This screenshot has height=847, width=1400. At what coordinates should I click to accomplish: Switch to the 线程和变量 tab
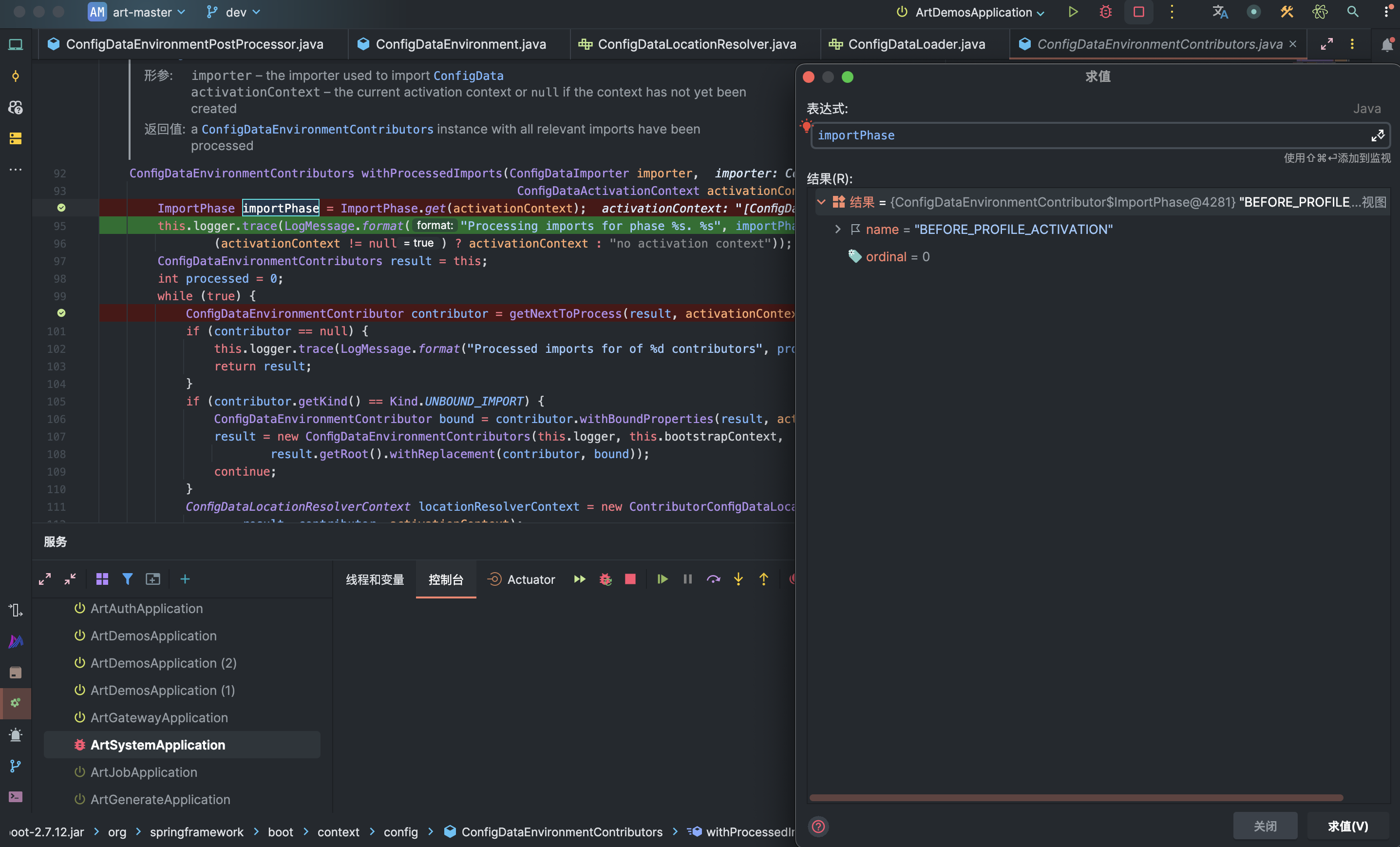pyautogui.click(x=375, y=579)
